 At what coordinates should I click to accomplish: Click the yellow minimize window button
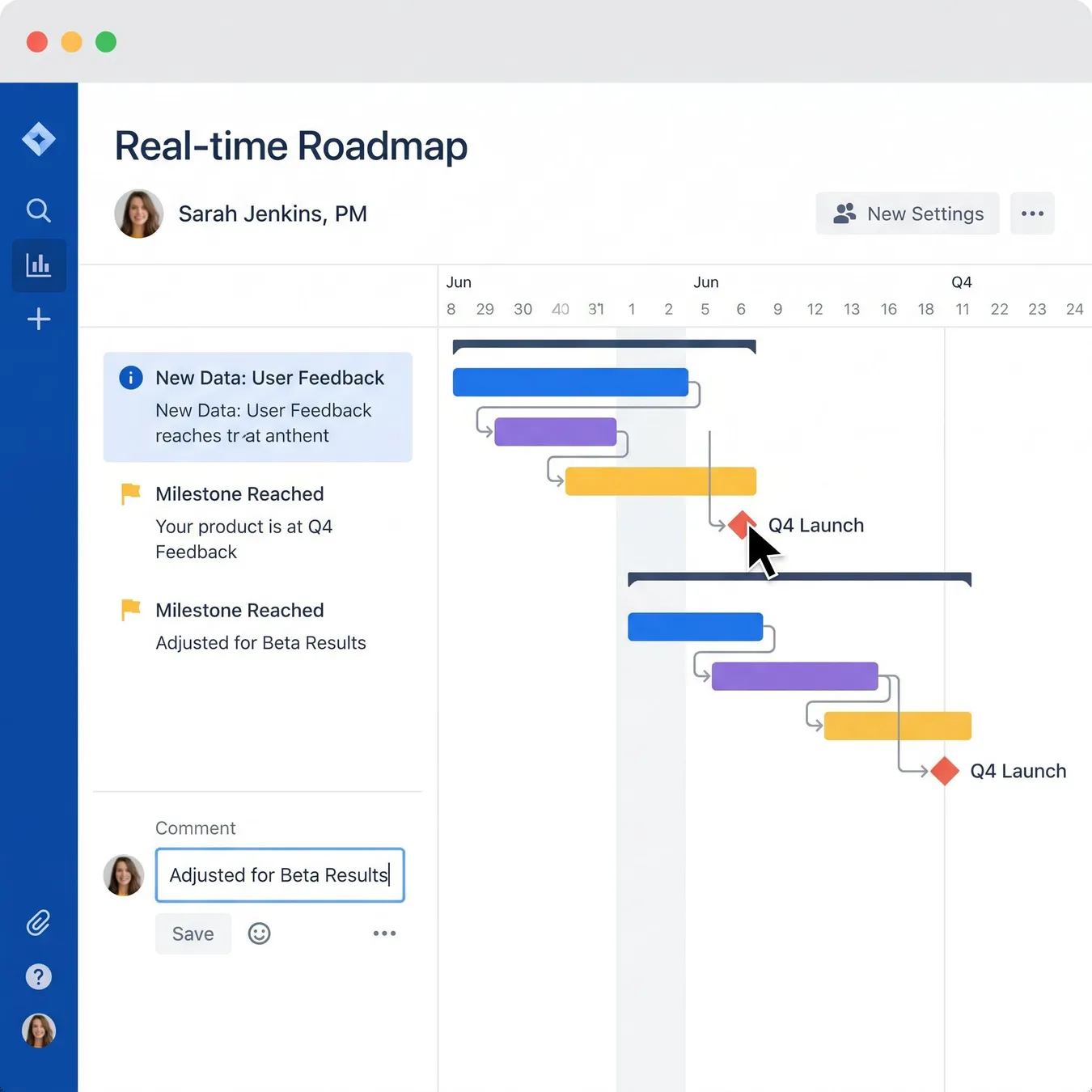[71, 41]
